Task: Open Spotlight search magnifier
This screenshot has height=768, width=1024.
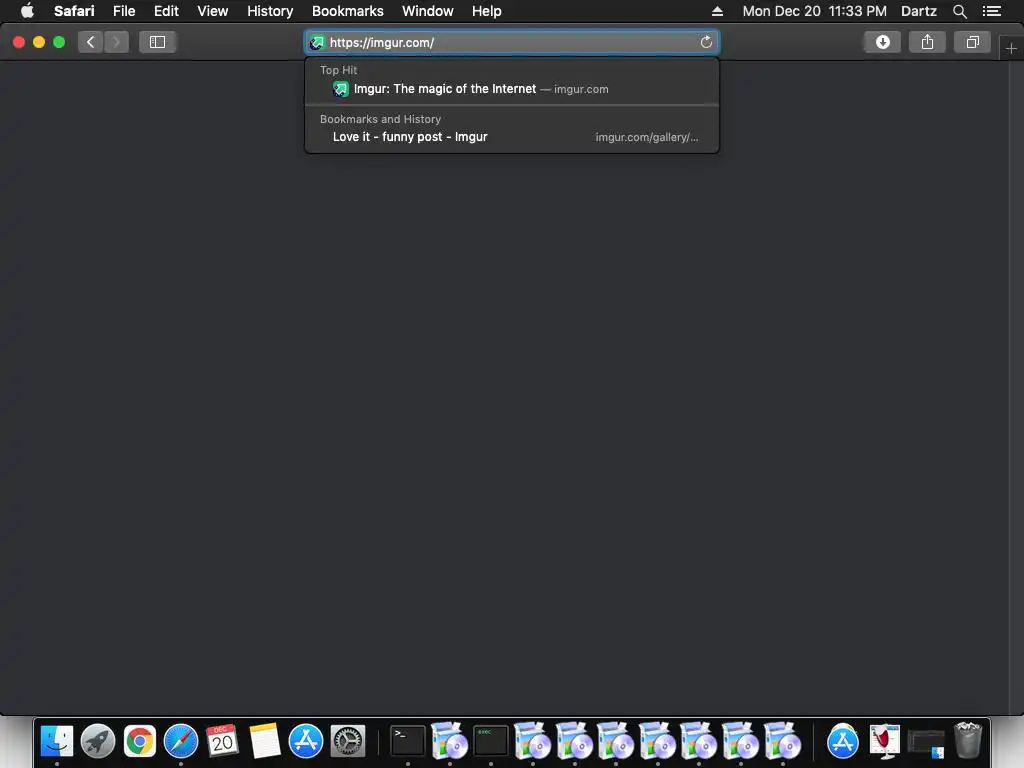Action: coord(959,11)
